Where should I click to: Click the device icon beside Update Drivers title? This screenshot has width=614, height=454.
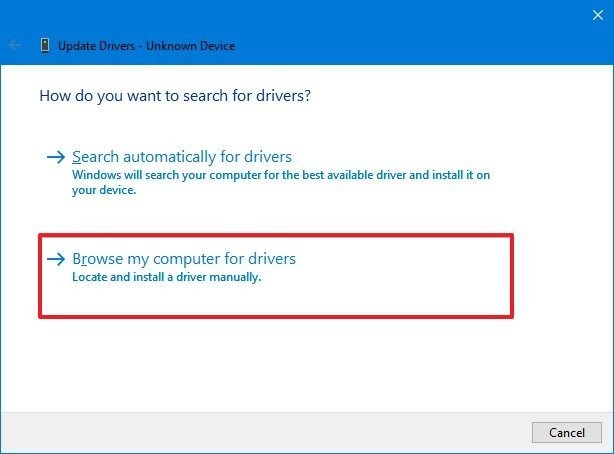point(46,46)
